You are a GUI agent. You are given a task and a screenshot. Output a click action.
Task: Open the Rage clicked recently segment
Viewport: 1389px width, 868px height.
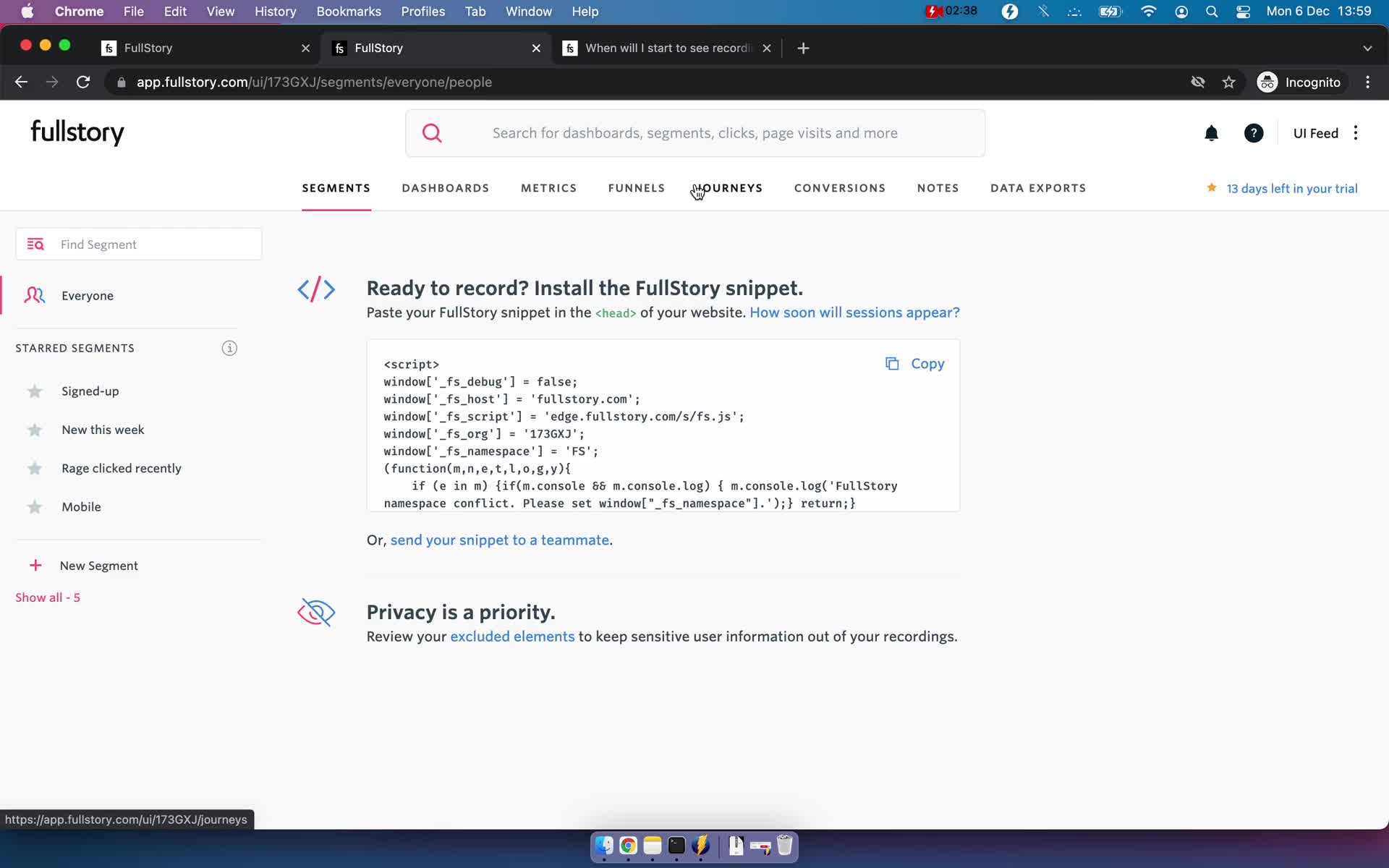[x=122, y=469]
